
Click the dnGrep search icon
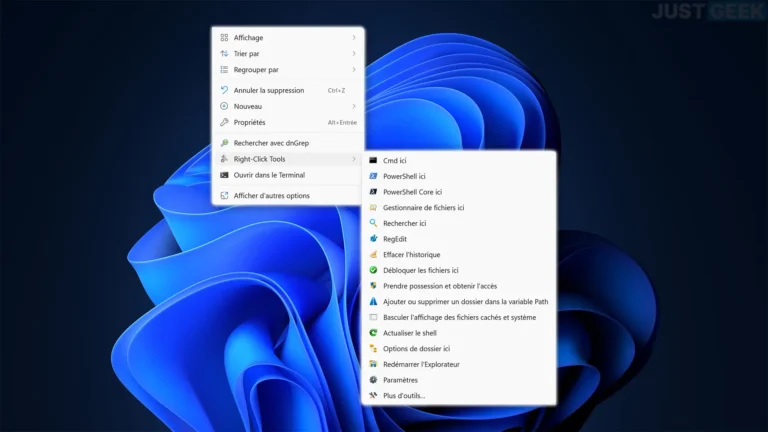coord(224,143)
